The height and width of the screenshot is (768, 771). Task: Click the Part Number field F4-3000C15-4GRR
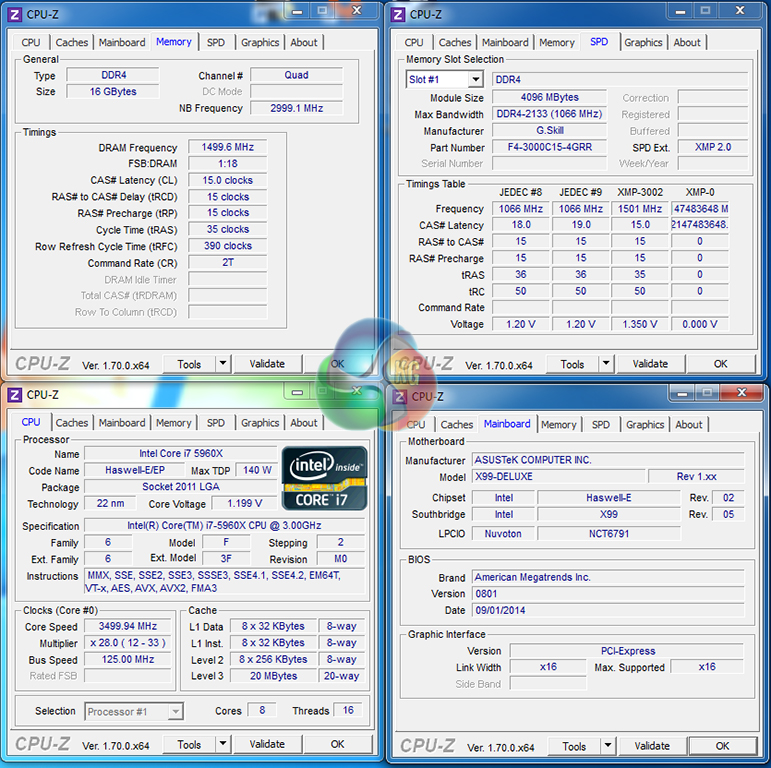(x=550, y=147)
